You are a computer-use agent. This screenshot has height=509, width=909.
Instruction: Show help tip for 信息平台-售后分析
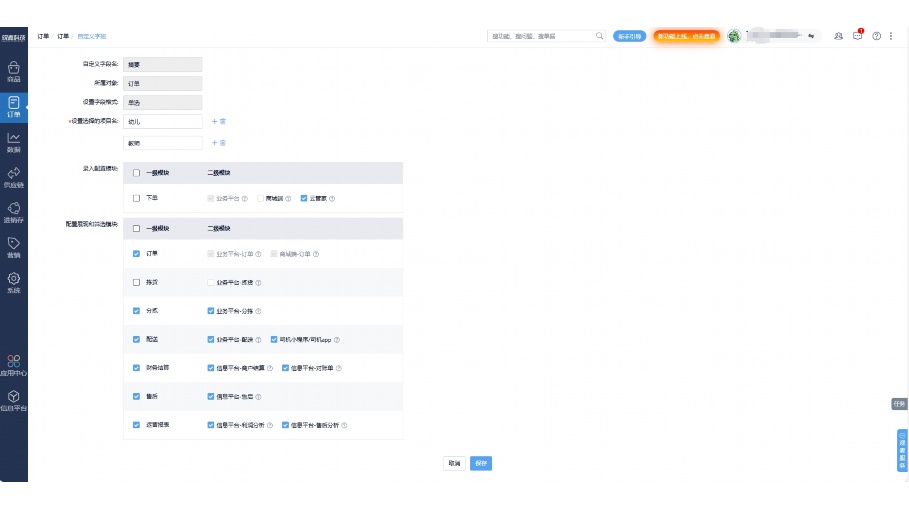(x=344, y=426)
